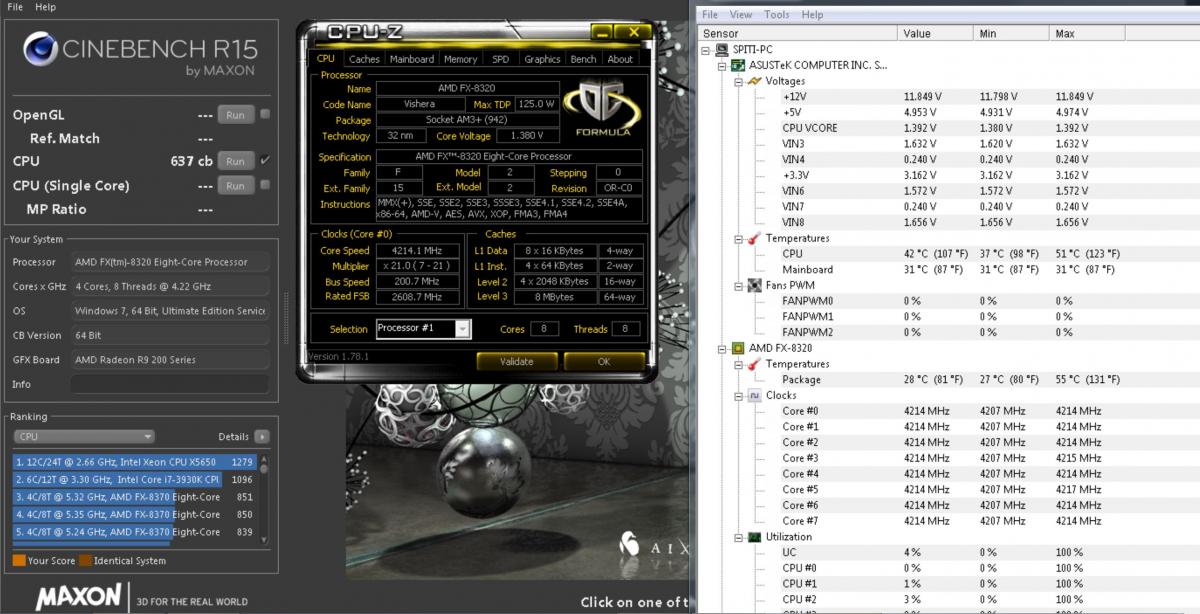Click the OK button in CPU-Z
The image size is (1200, 614).
(x=603, y=361)
